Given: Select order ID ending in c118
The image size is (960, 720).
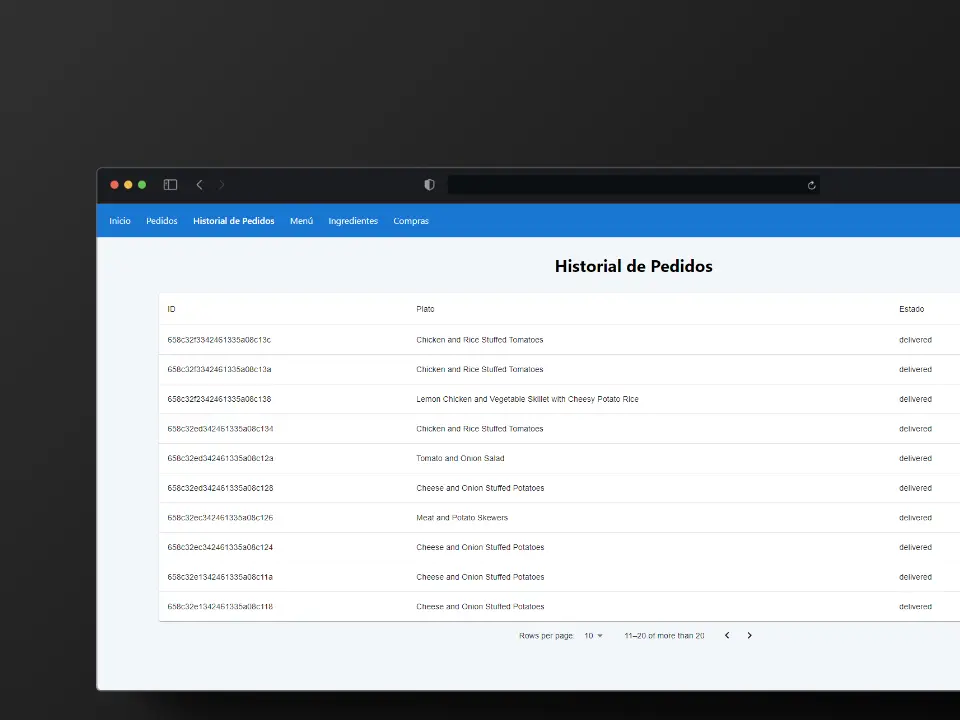Looking at the screenshot, I should pos(220,607).
